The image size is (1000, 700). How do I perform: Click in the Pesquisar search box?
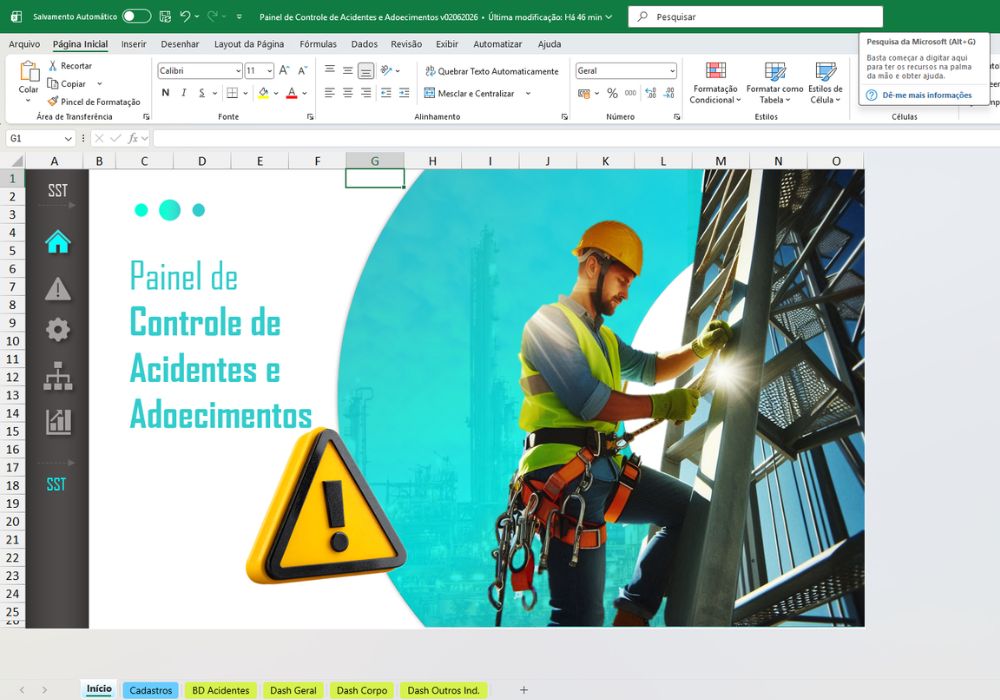pos(755,17)
